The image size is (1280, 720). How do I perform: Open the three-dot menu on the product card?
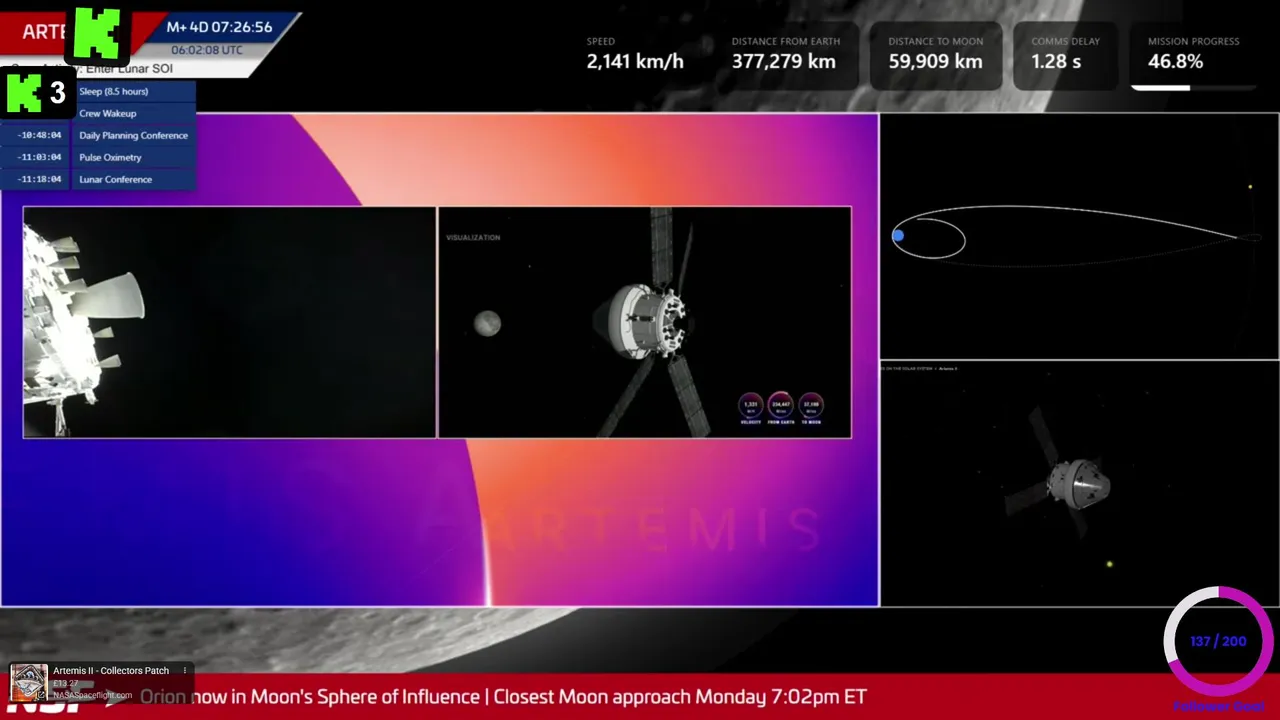click(185, 671)
